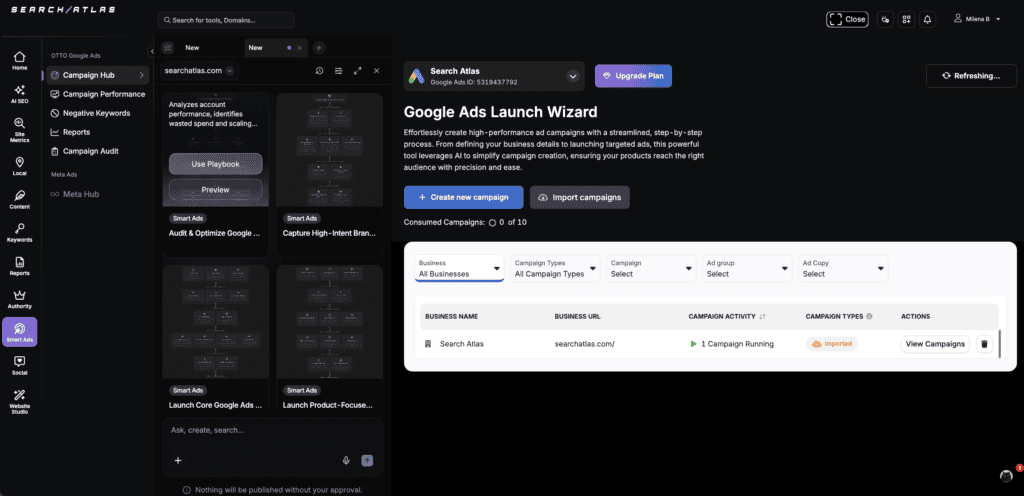Open Campaign Performance menu item
The image size is (1024, 496).
(x=98, y=95)
